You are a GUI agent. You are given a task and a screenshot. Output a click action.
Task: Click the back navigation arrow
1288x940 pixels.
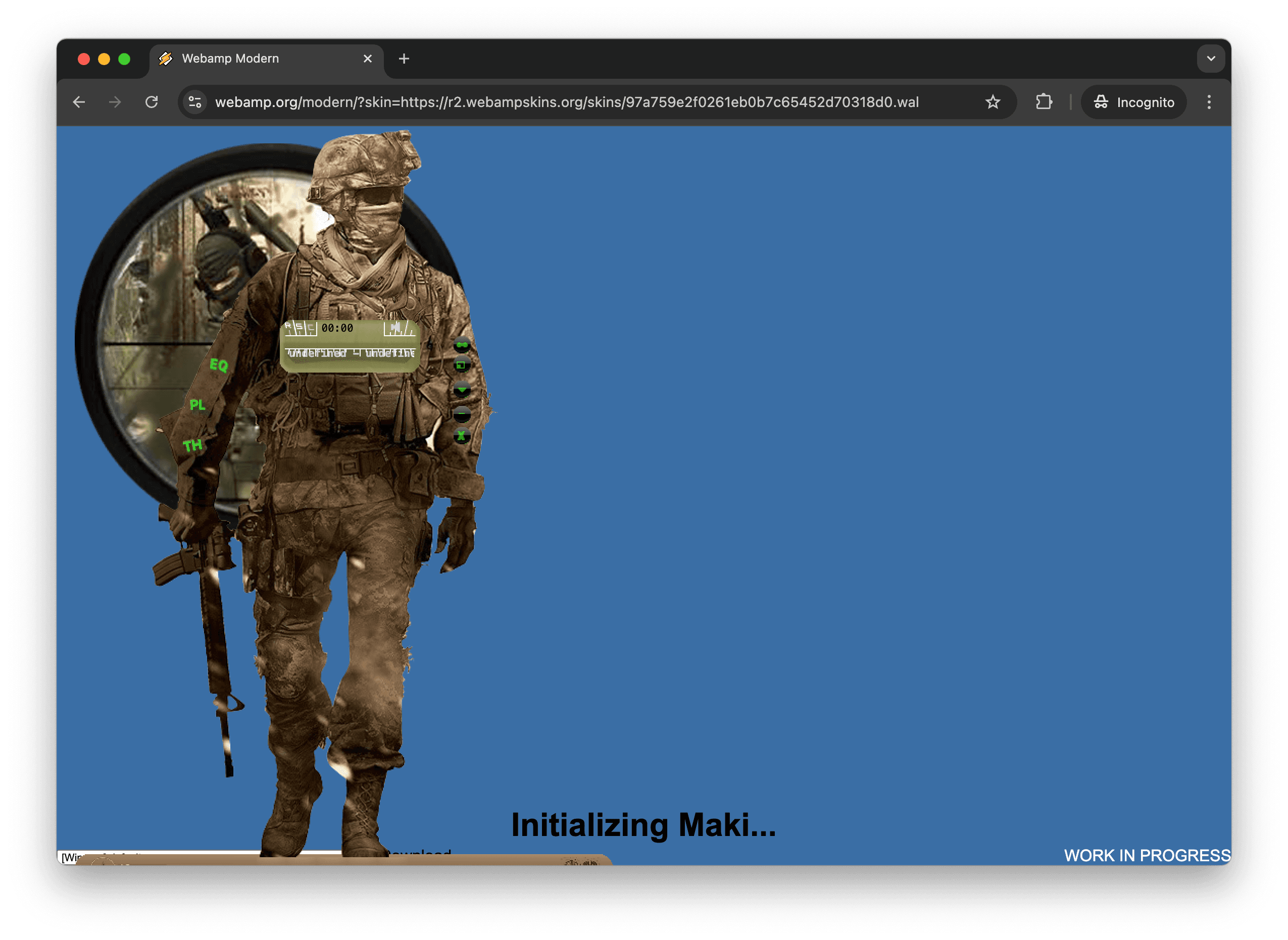click(79, 102)
